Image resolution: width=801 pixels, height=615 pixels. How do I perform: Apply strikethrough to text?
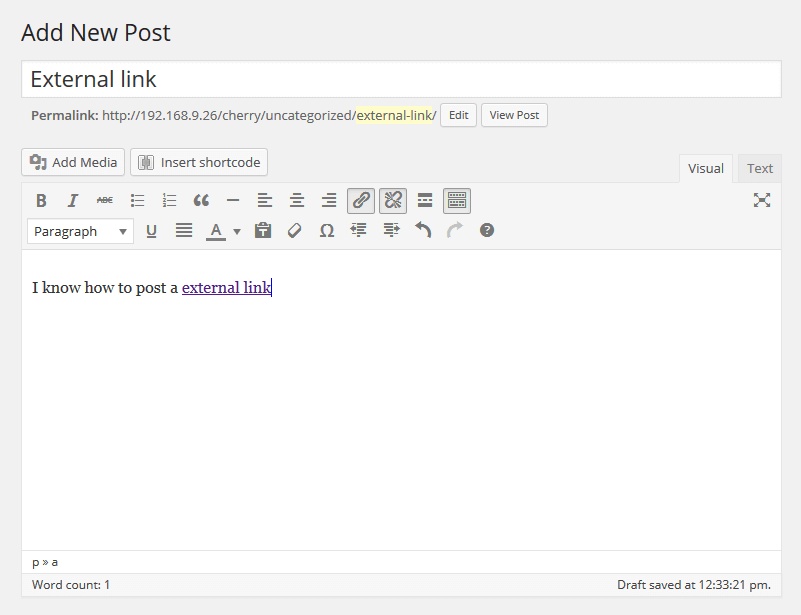click(x=105, y=200)
